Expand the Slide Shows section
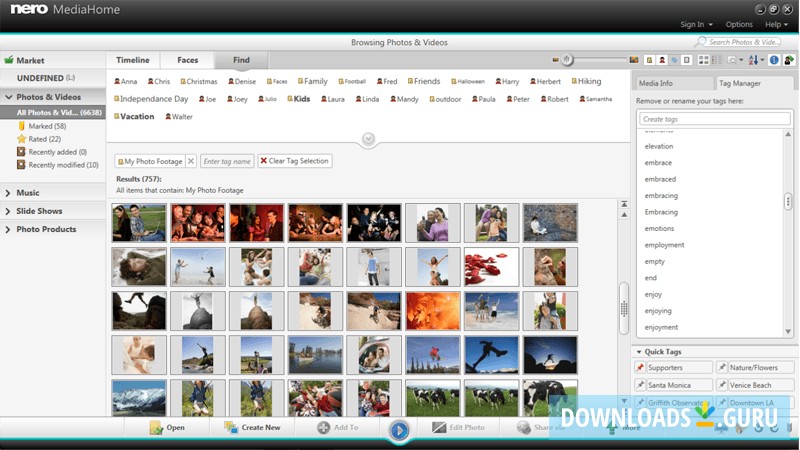 (8, 211)
